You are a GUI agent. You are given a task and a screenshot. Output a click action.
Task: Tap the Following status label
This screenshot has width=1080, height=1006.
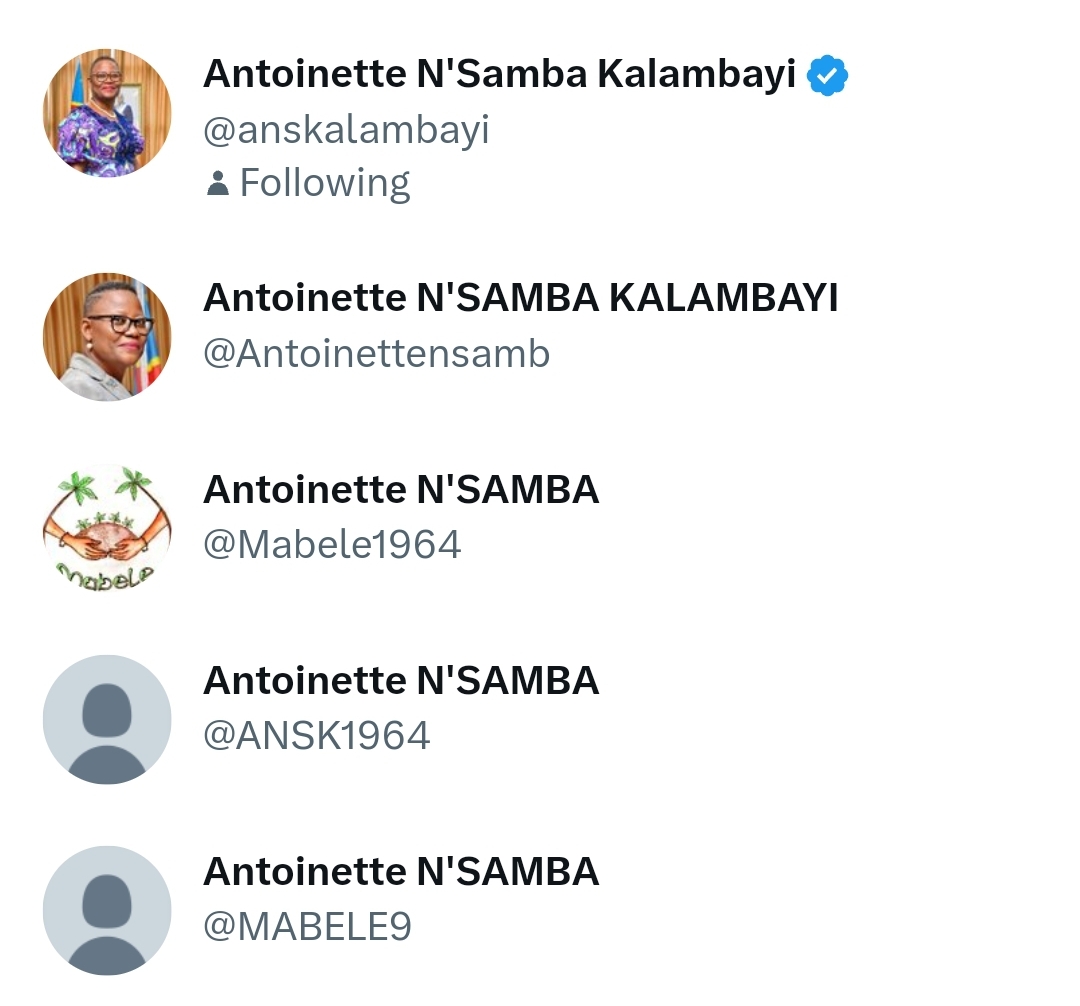tap(324, 183)
